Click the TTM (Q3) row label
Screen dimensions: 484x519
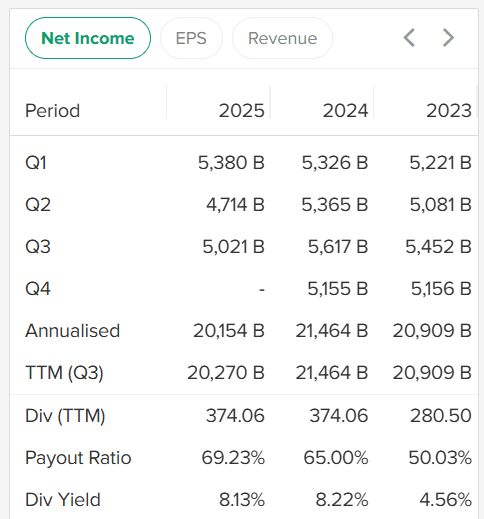(64, 372)
